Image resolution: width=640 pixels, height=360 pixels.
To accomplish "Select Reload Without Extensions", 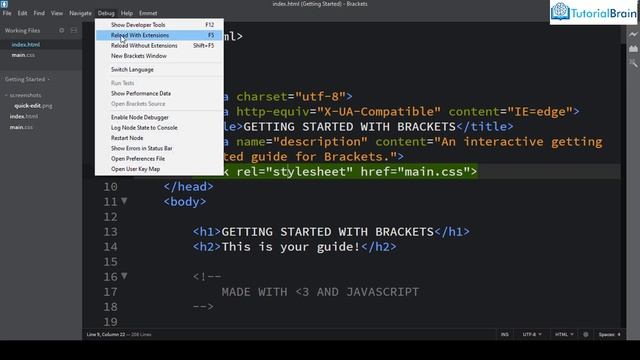I will coord(159,45).
